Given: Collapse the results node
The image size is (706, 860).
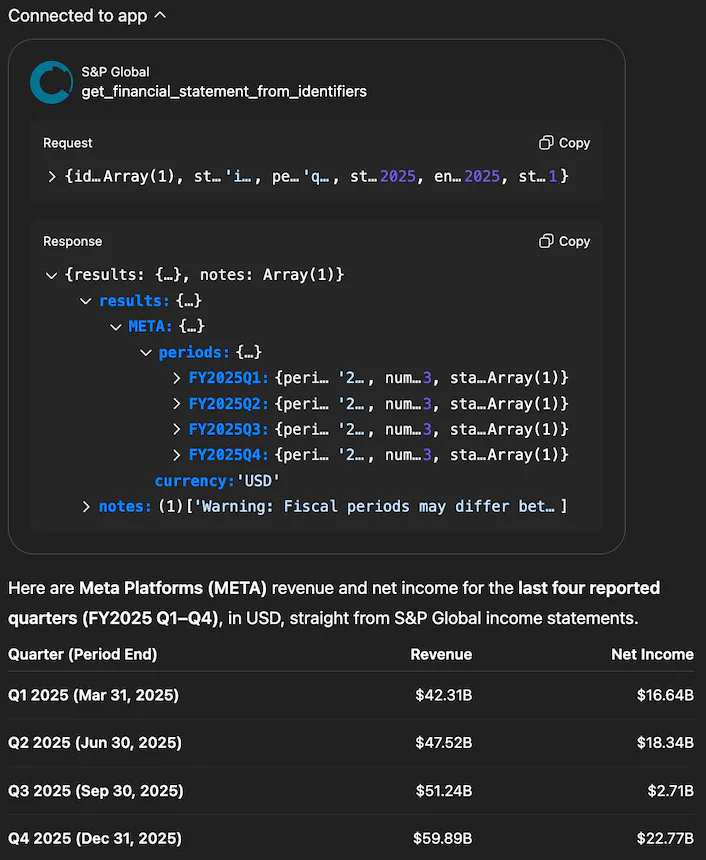Looking at the screenshot, I should pos(85,301).
